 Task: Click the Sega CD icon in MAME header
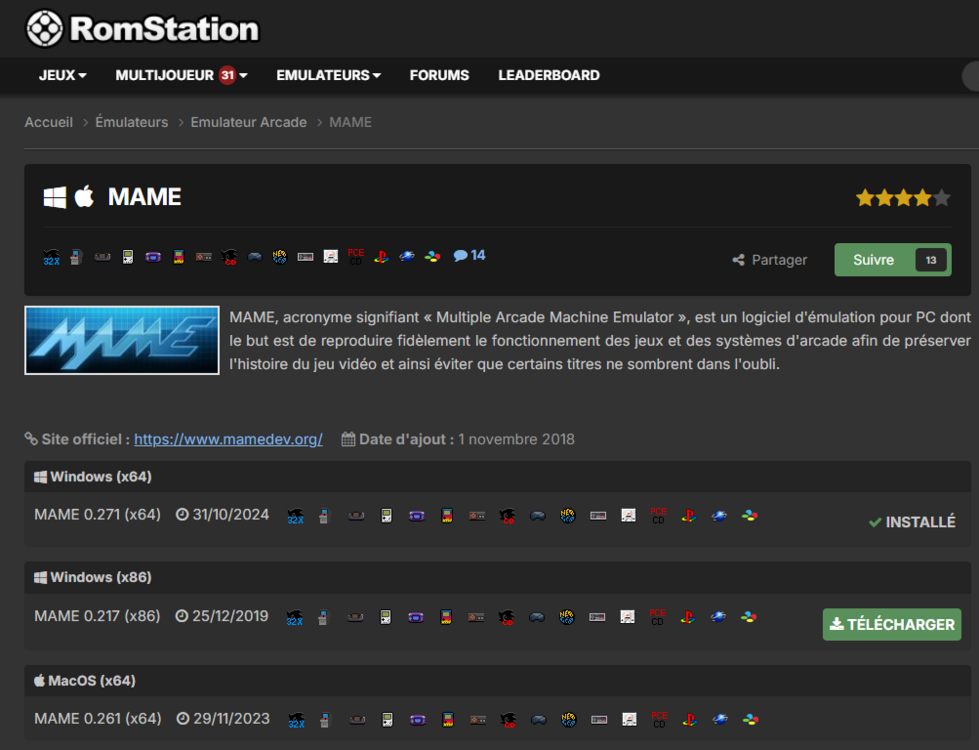pyautogui.click(x=229, y=257)
